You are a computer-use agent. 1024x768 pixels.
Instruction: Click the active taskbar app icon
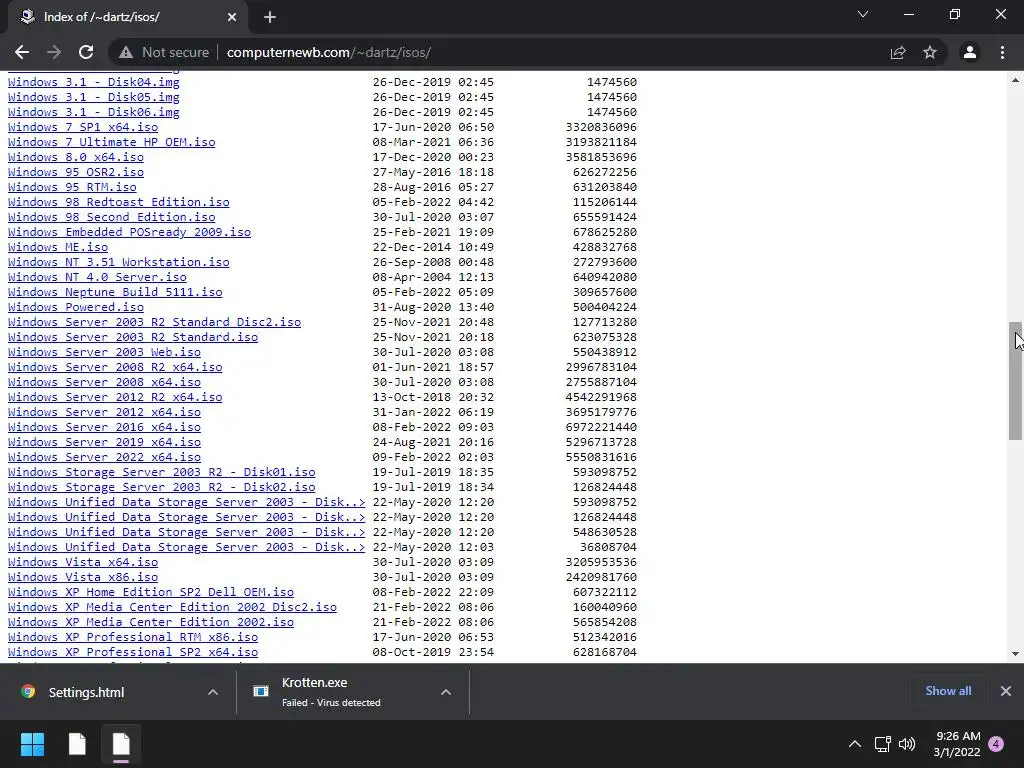click(121, 744)
